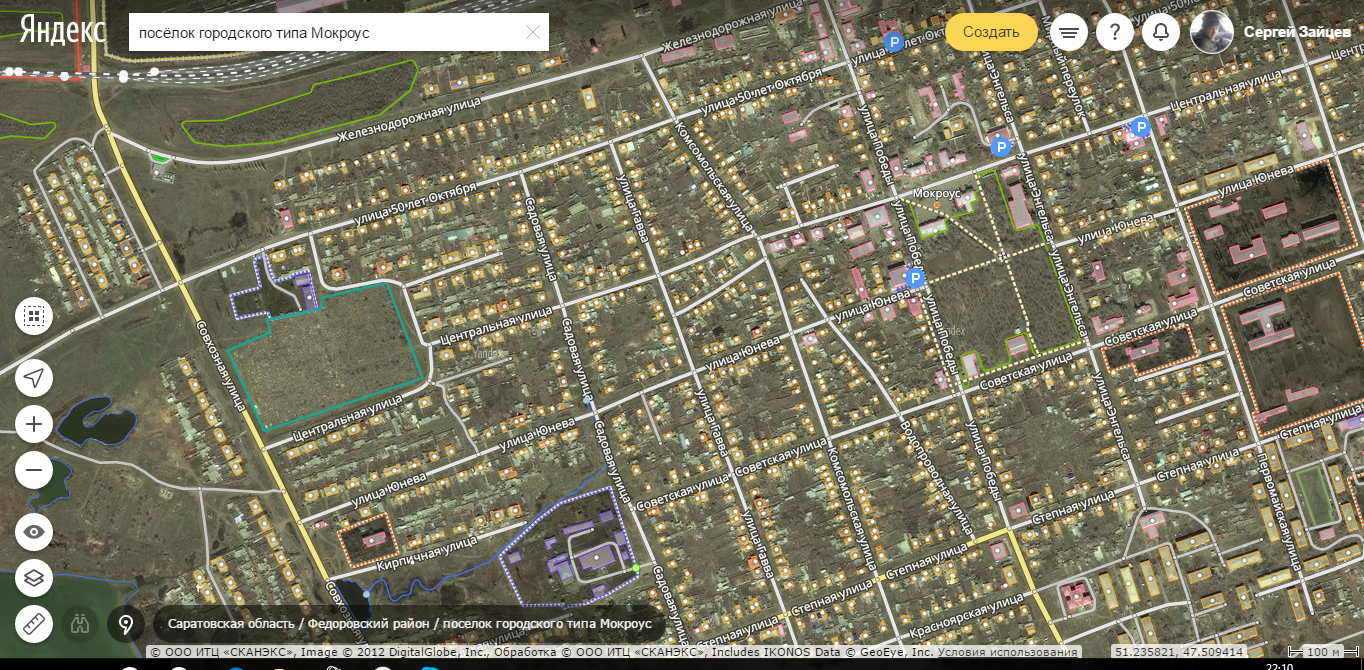Open the map layers stack button
Viewport: 1364px width, 670px height.
(34, 578)
